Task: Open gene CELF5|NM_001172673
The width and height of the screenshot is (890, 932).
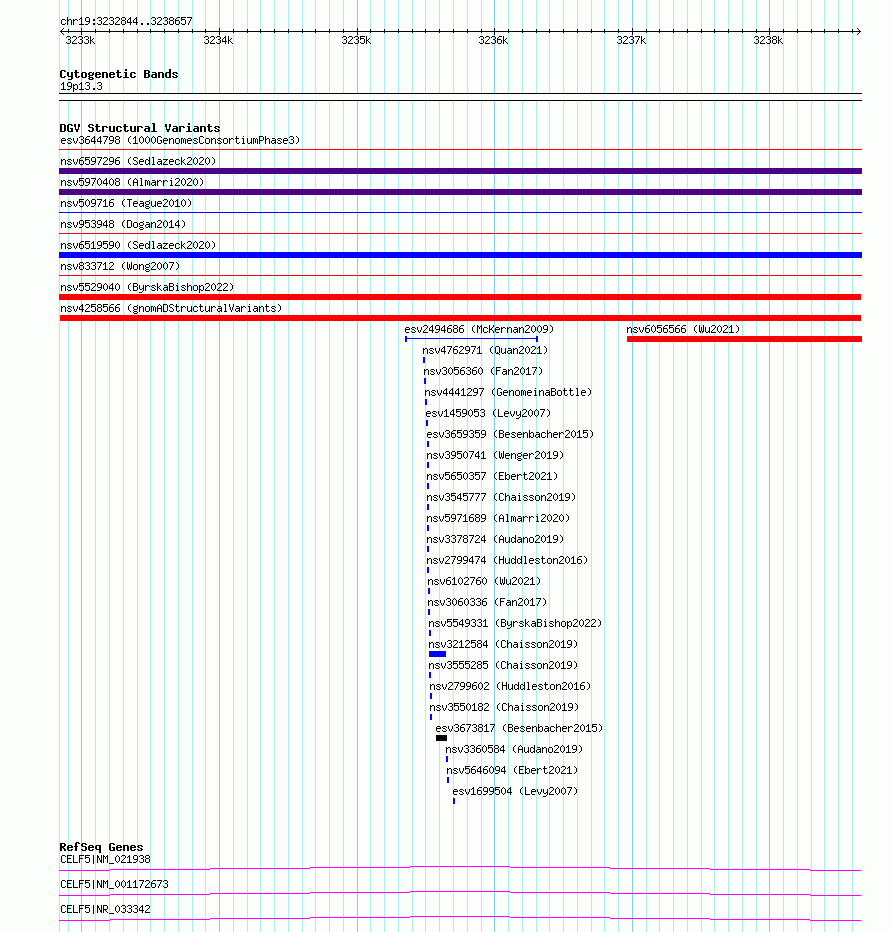Action: [x=114, y=884]
